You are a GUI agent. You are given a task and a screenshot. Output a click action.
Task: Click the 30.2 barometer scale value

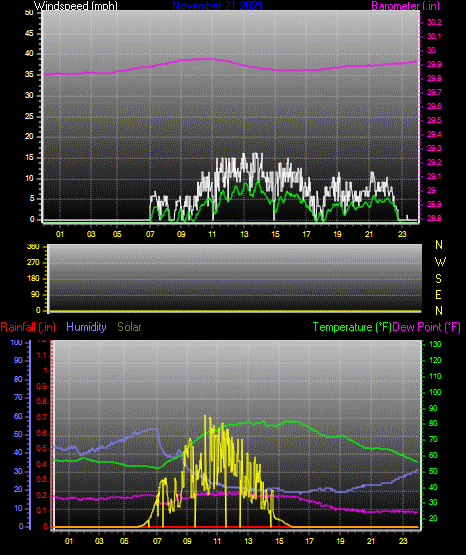pyautogui.click(x=434, y=22)
